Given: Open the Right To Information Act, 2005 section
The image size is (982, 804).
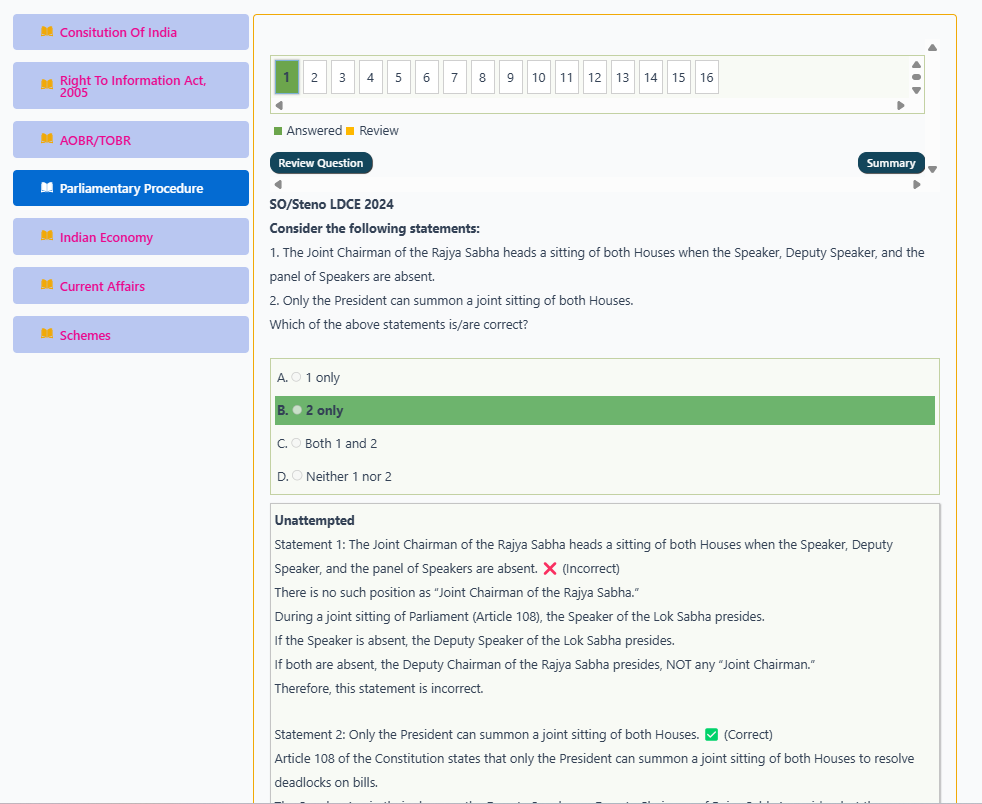Looking at the screenshot, I should pyautogui.click(x=131, y=86).
